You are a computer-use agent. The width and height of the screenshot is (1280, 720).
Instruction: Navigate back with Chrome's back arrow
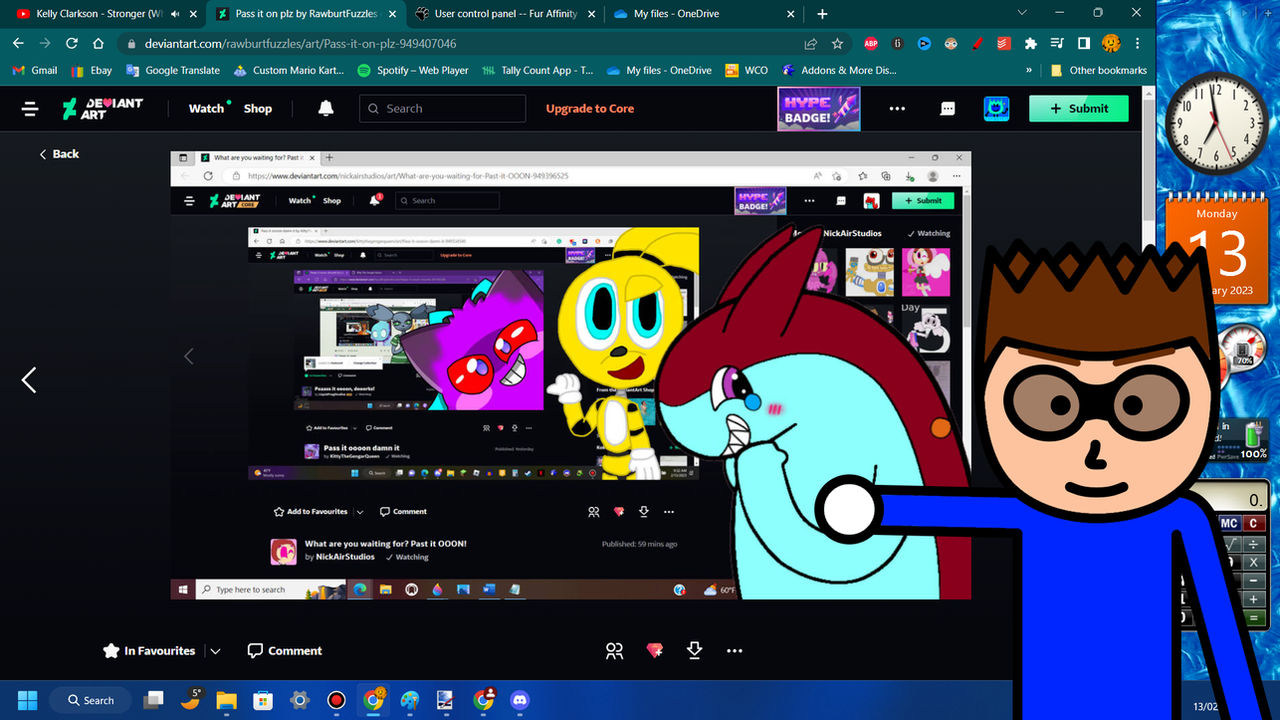point(19,44)
